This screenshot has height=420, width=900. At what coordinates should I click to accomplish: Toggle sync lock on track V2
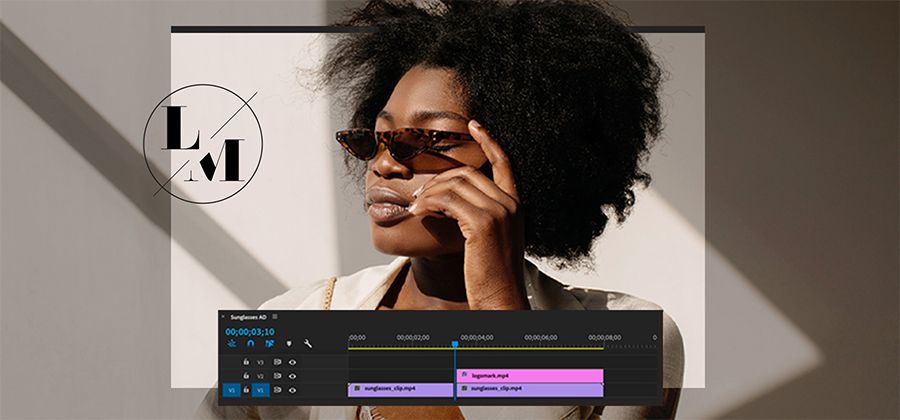[277, 376]
